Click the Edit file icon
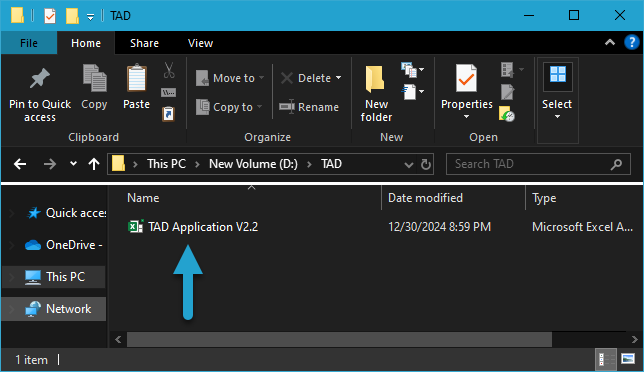Image resolution: width=644 pixels, height=372 pixels. coord(508,92)
